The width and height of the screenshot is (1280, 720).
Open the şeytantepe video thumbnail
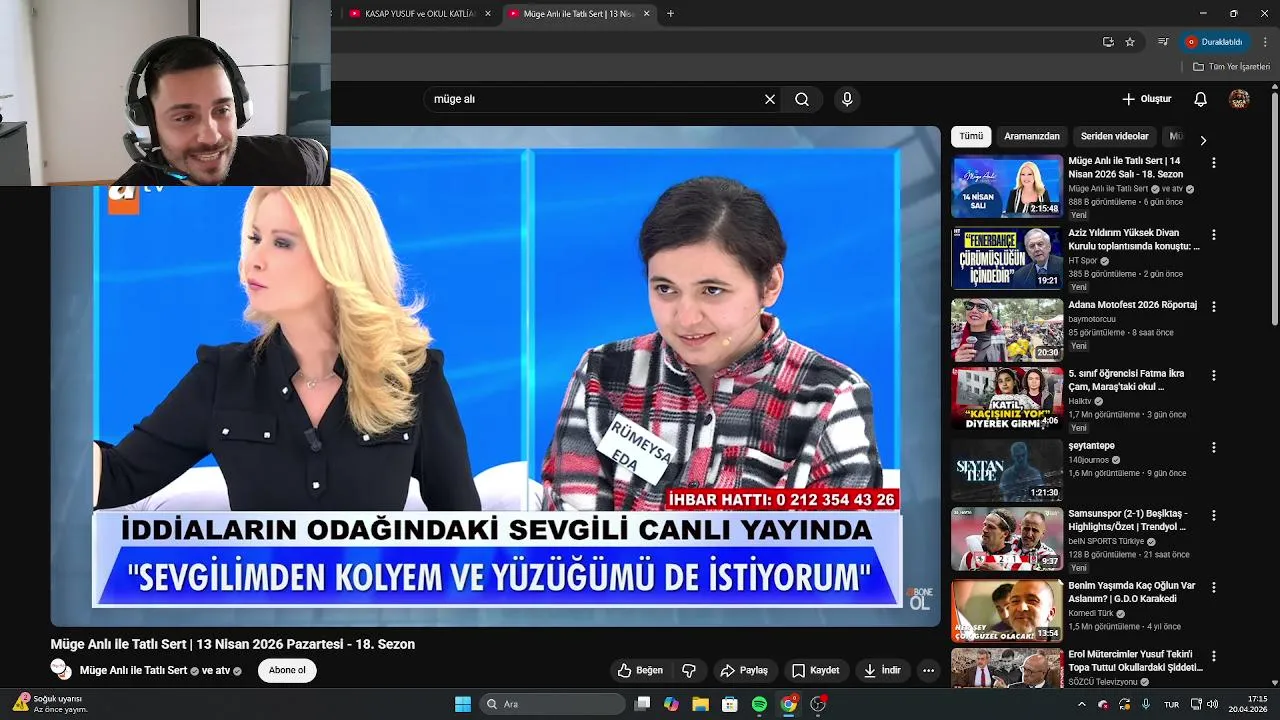click(1006, 470)
